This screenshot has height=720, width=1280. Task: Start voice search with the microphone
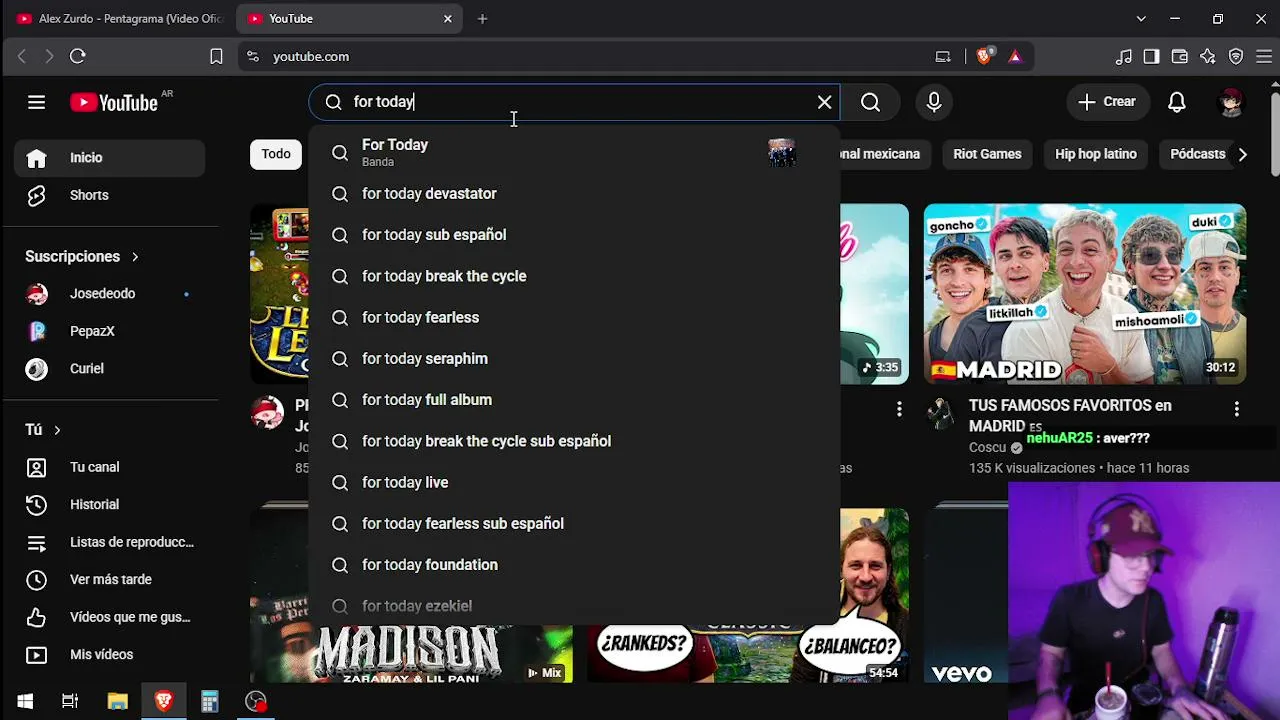[934, 102]
